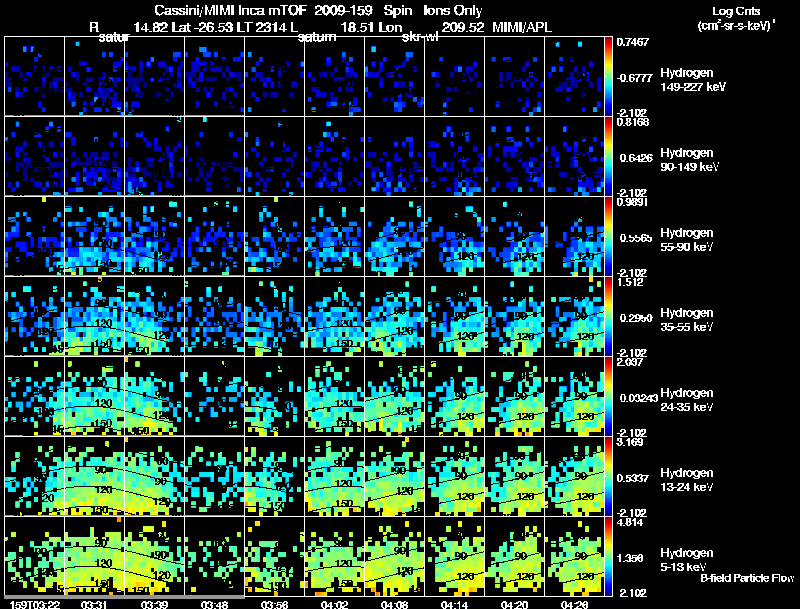Click the Hydrogen 55-90 keV color bar

pyautogui.click(x=608, y=236)
